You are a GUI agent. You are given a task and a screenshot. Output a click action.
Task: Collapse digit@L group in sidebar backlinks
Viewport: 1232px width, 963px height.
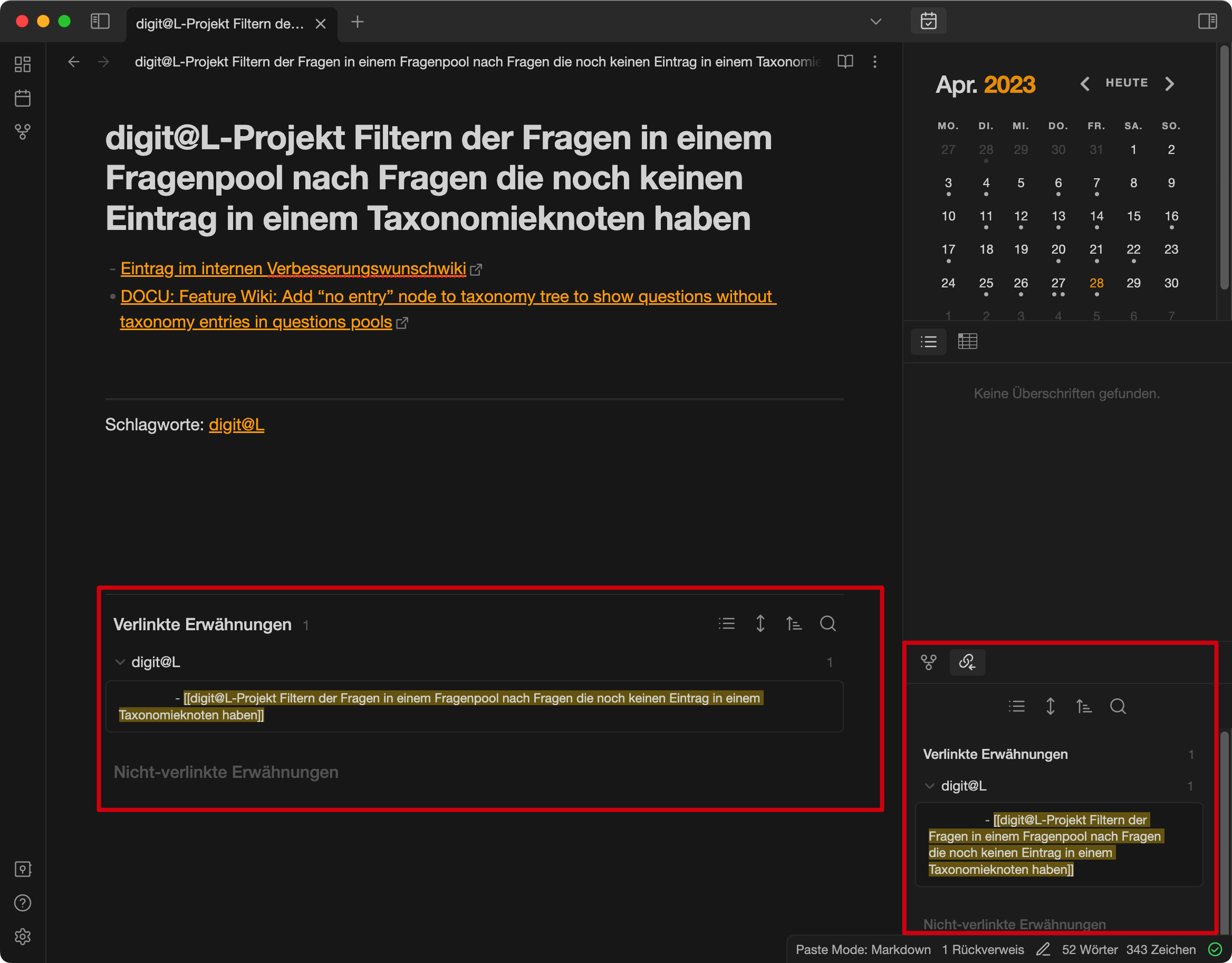(x=930, y=786)
